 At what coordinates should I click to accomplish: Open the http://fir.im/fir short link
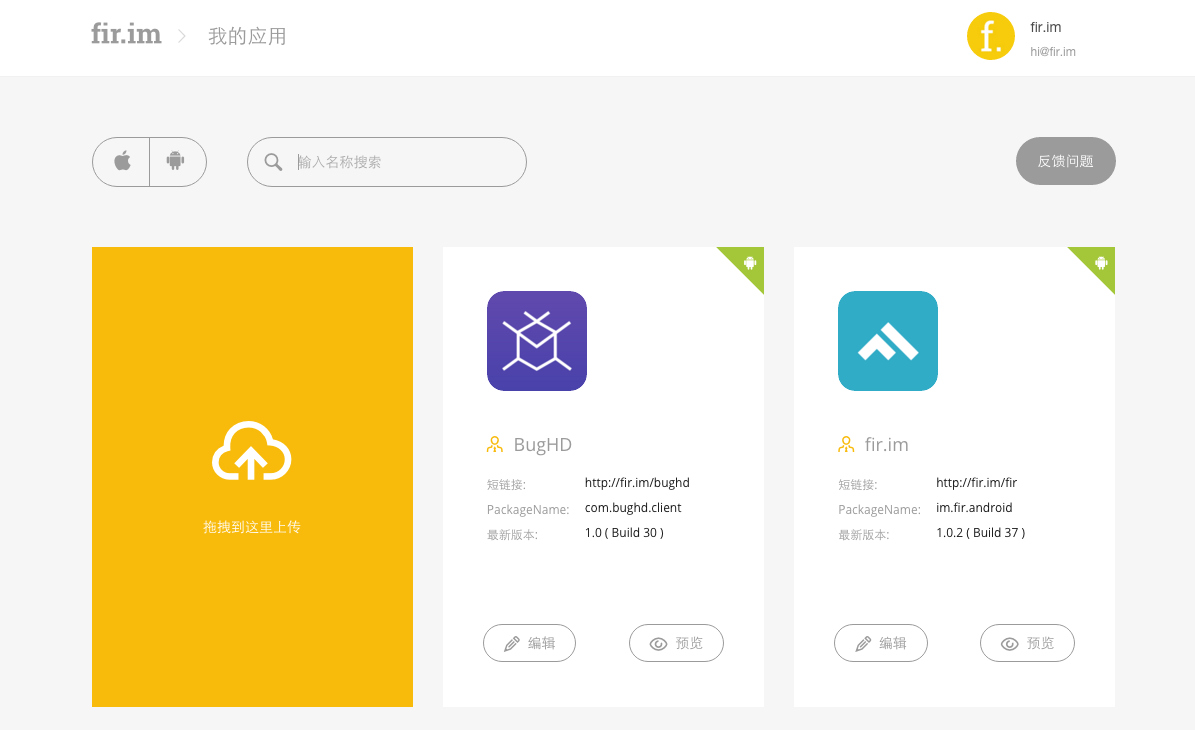(976, 482)
